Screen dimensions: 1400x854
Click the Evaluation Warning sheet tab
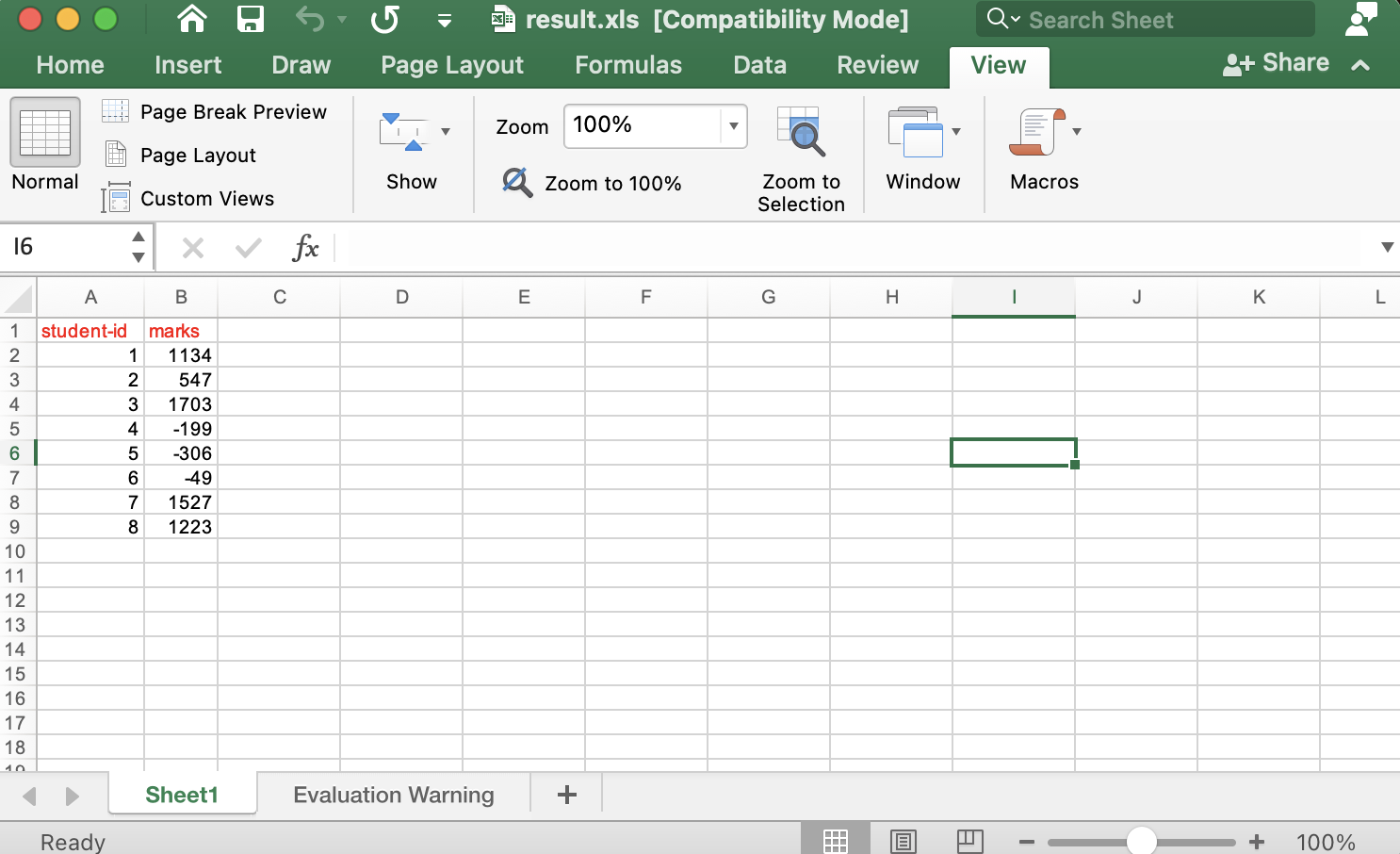(x=393, y=795)
